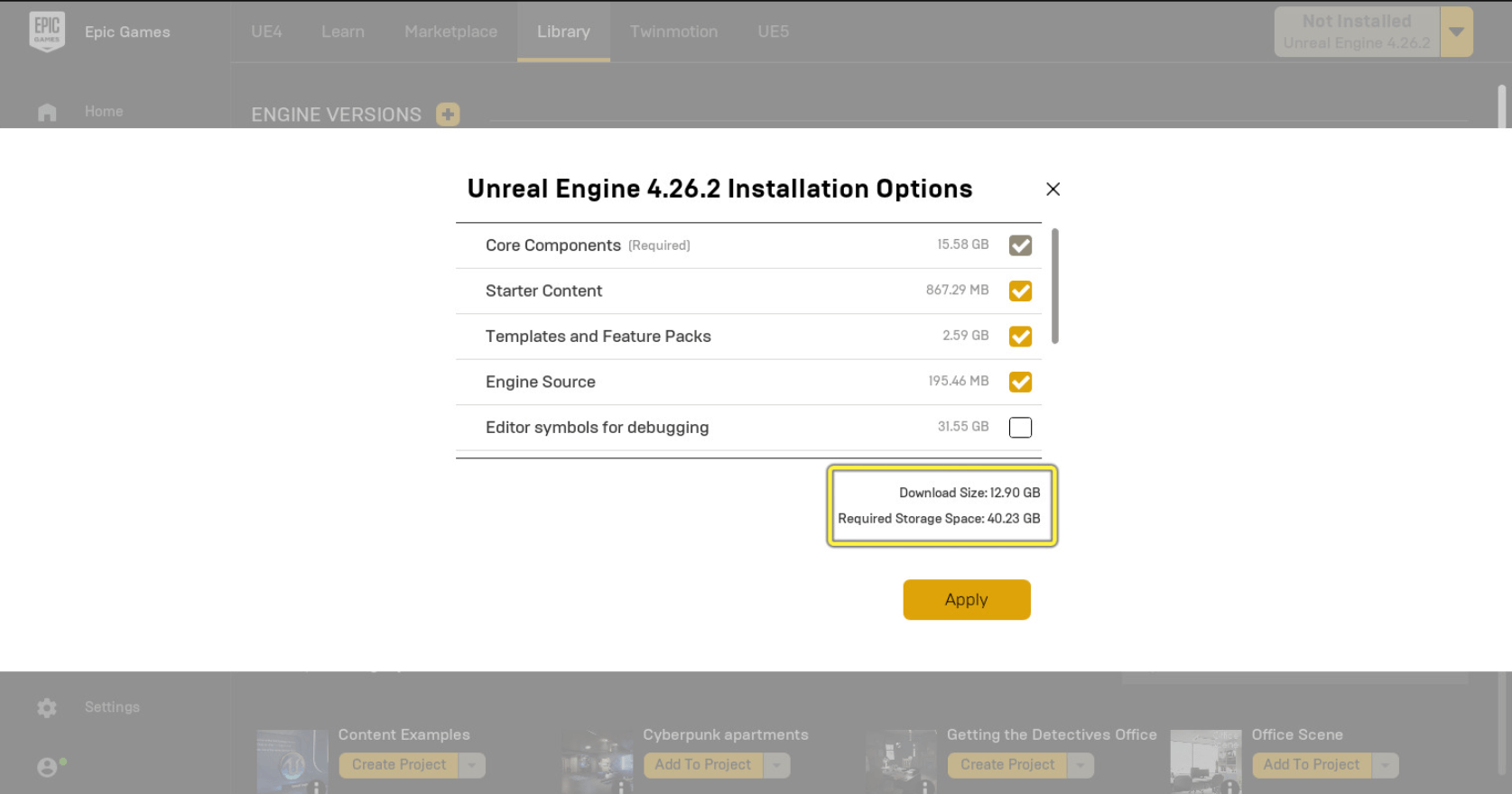Select the Library tab
The height and width of the screenshot is (794, 1512).
click(563, 32)
